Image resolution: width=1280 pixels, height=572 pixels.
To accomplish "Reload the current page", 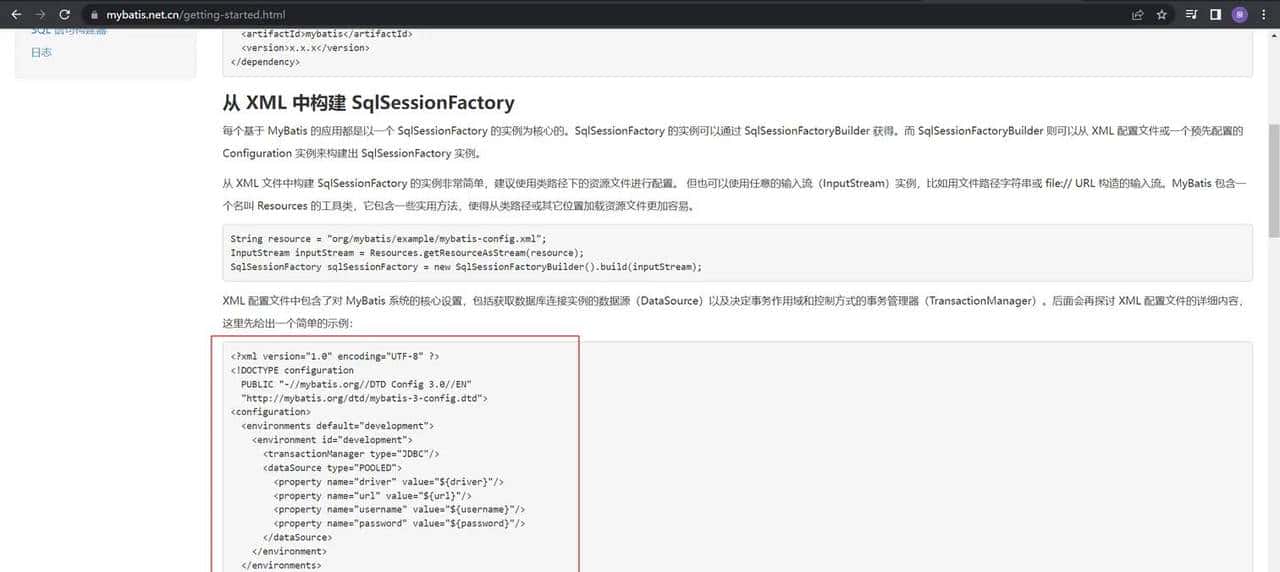I will pos(65,15).
